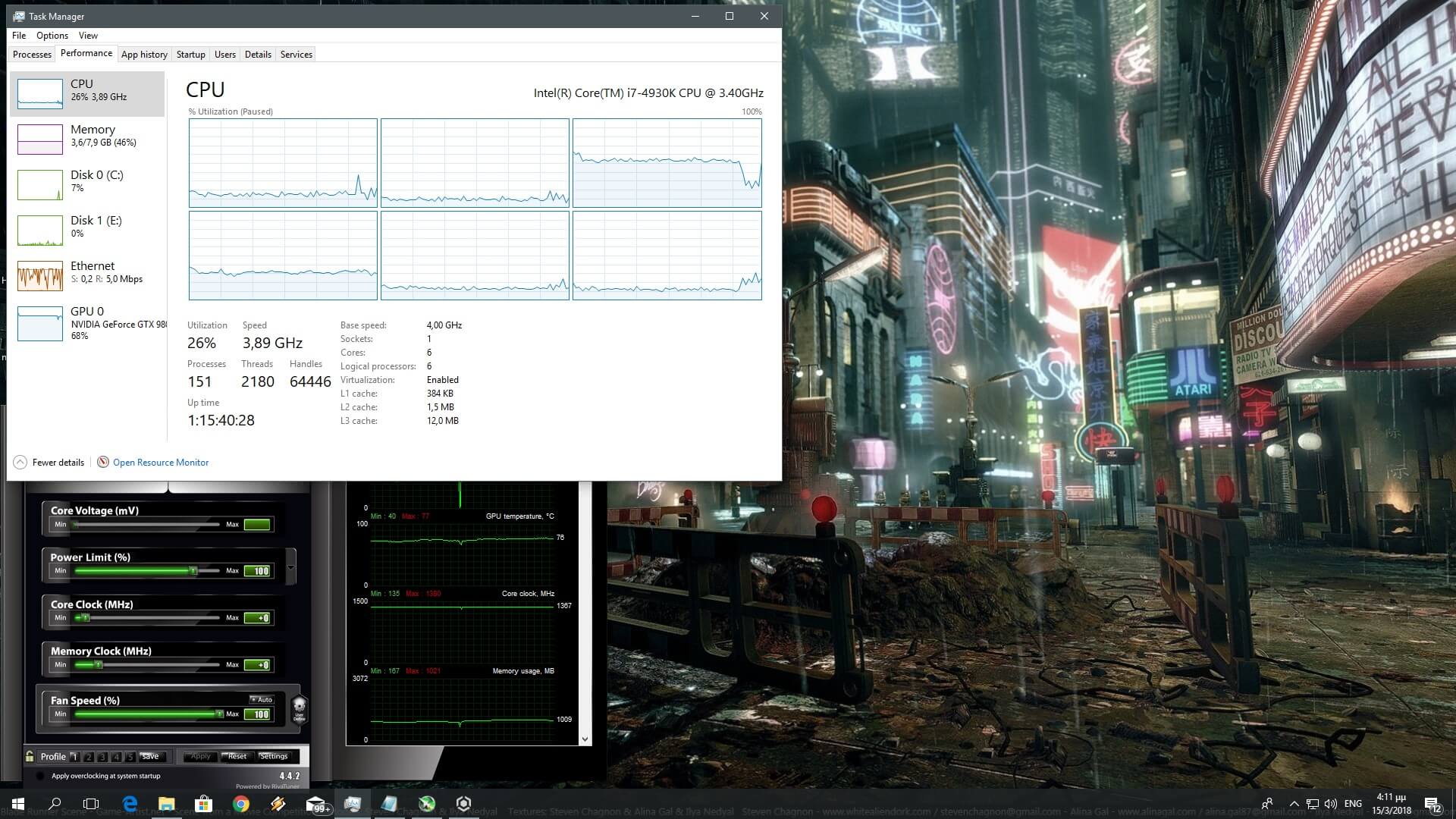The width and height of the screenshot is (1456, 819).
Task: Click the Task Manager taskbar icon
Action: tap(352, 804)
